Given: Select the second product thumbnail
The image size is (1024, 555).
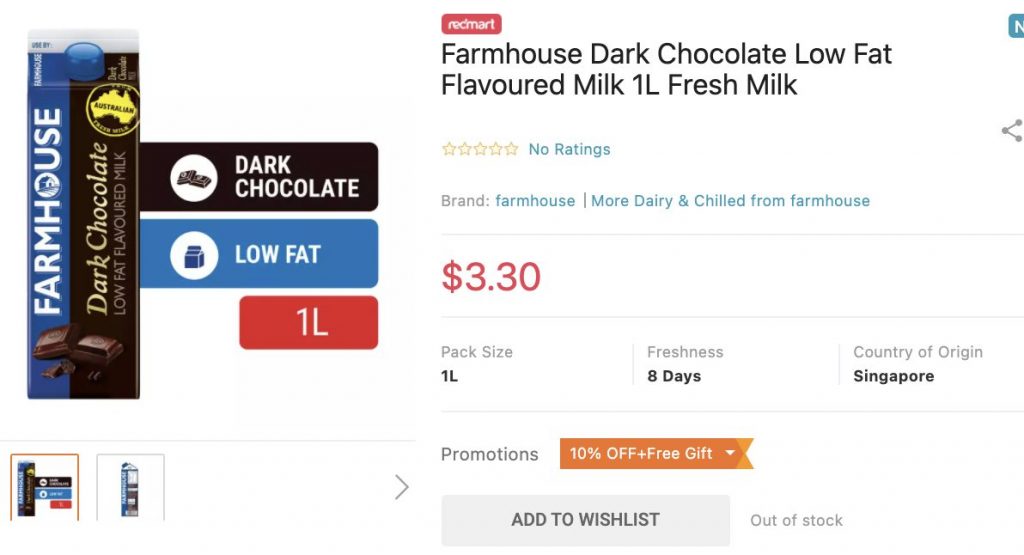Looking at the screenshot, I should tap(130, 487).
